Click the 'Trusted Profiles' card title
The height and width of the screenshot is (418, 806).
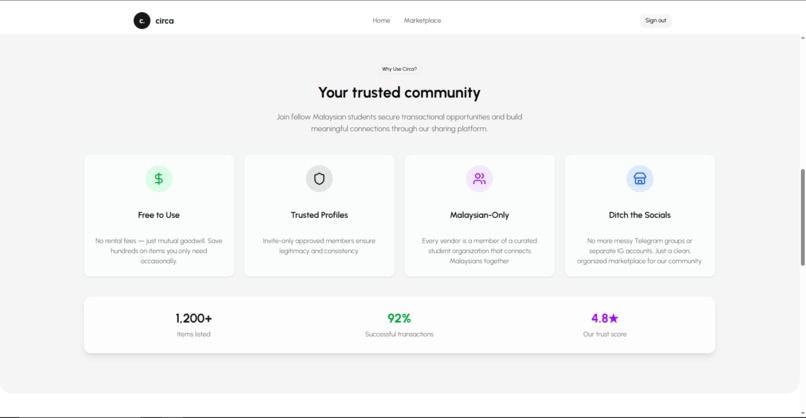319,215
